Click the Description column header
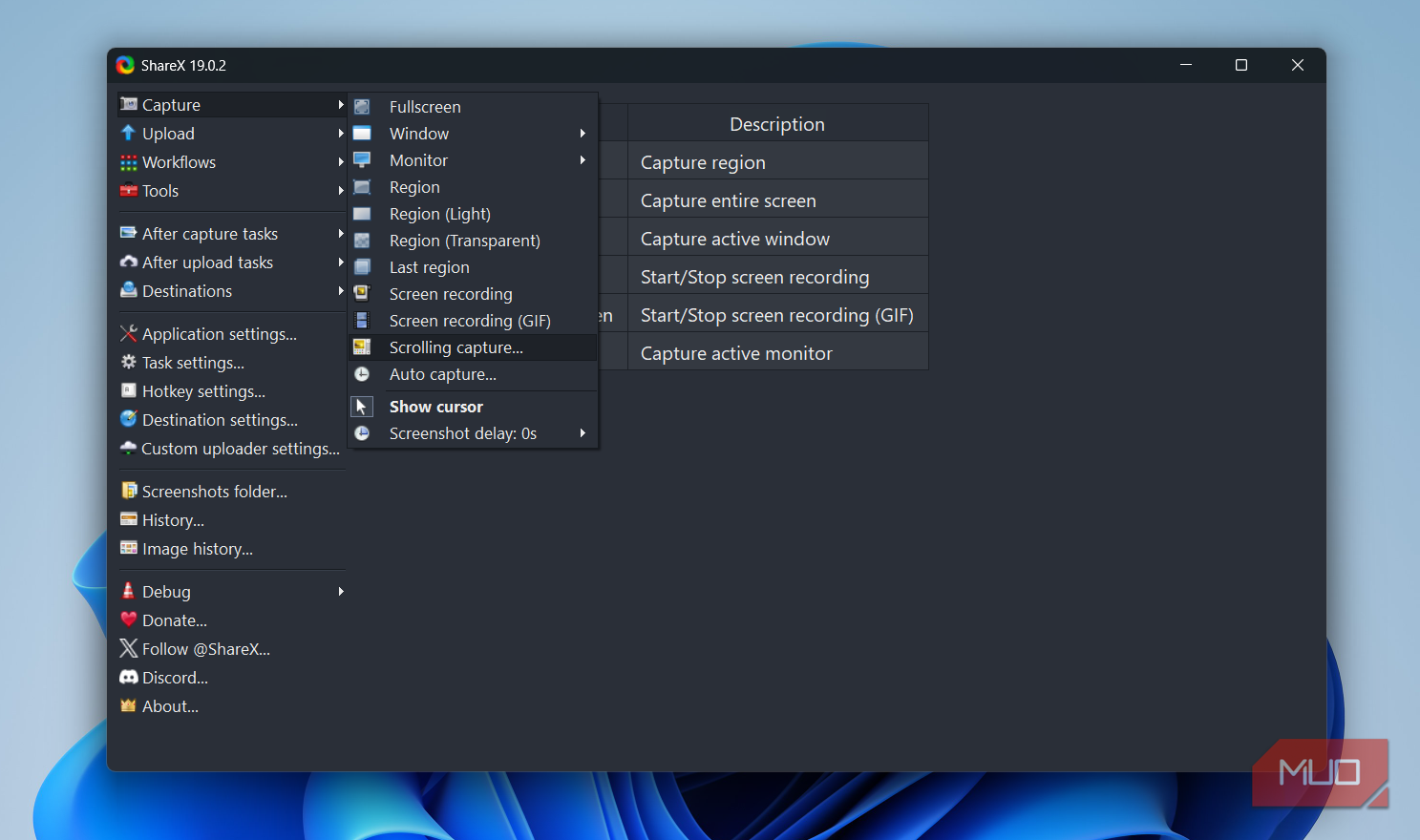 click(x=777, y=124)
